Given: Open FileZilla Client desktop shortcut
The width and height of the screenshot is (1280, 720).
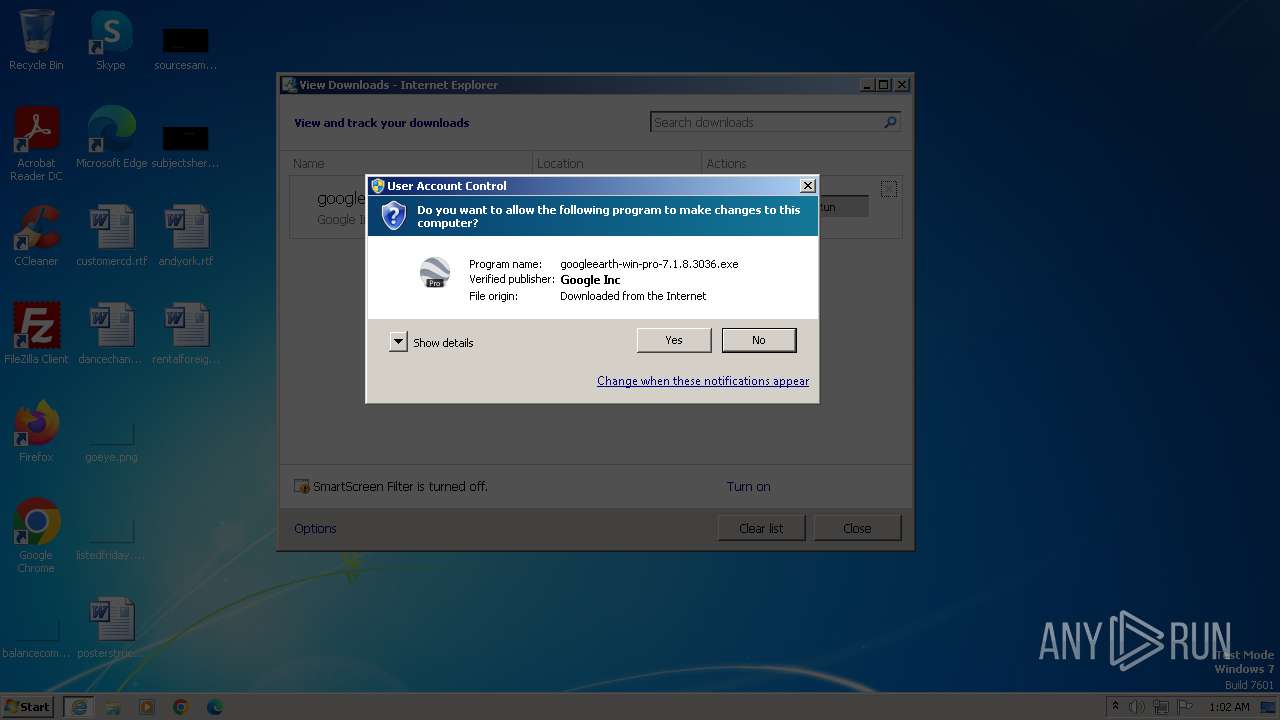Looking at the screenshot, I should click(36, 333).
